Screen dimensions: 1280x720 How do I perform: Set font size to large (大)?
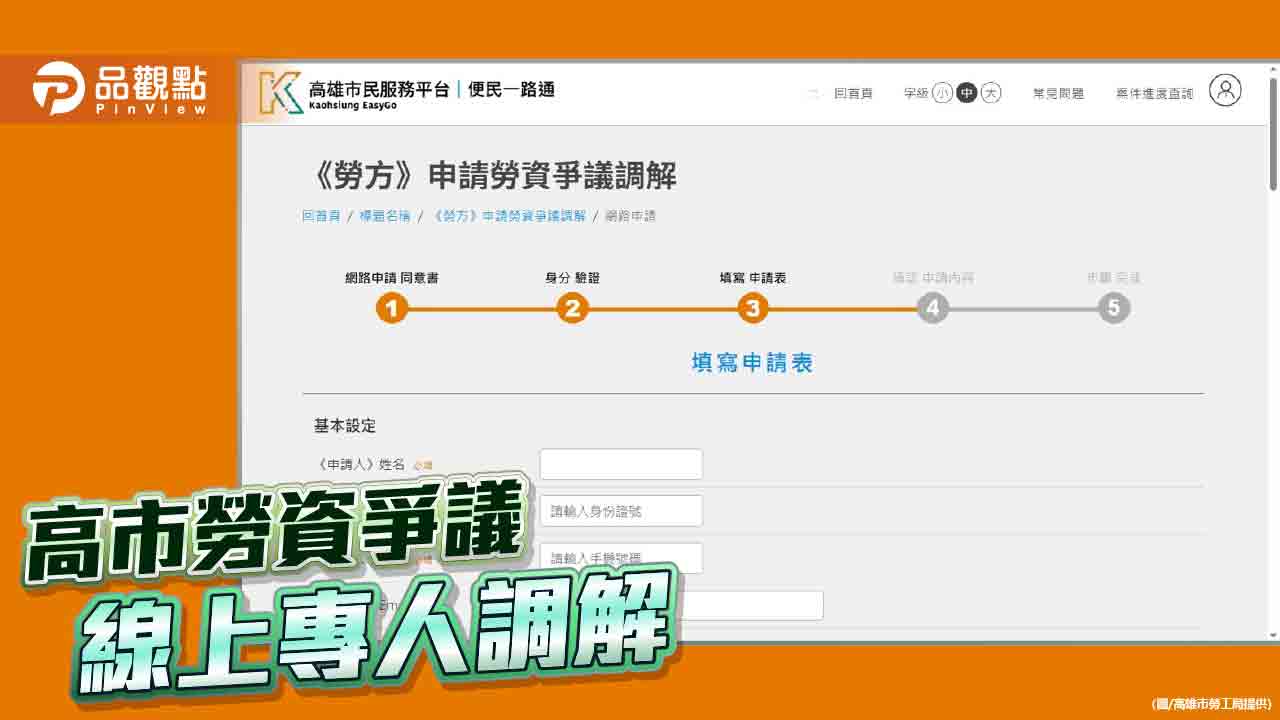[x=990, y=93]
